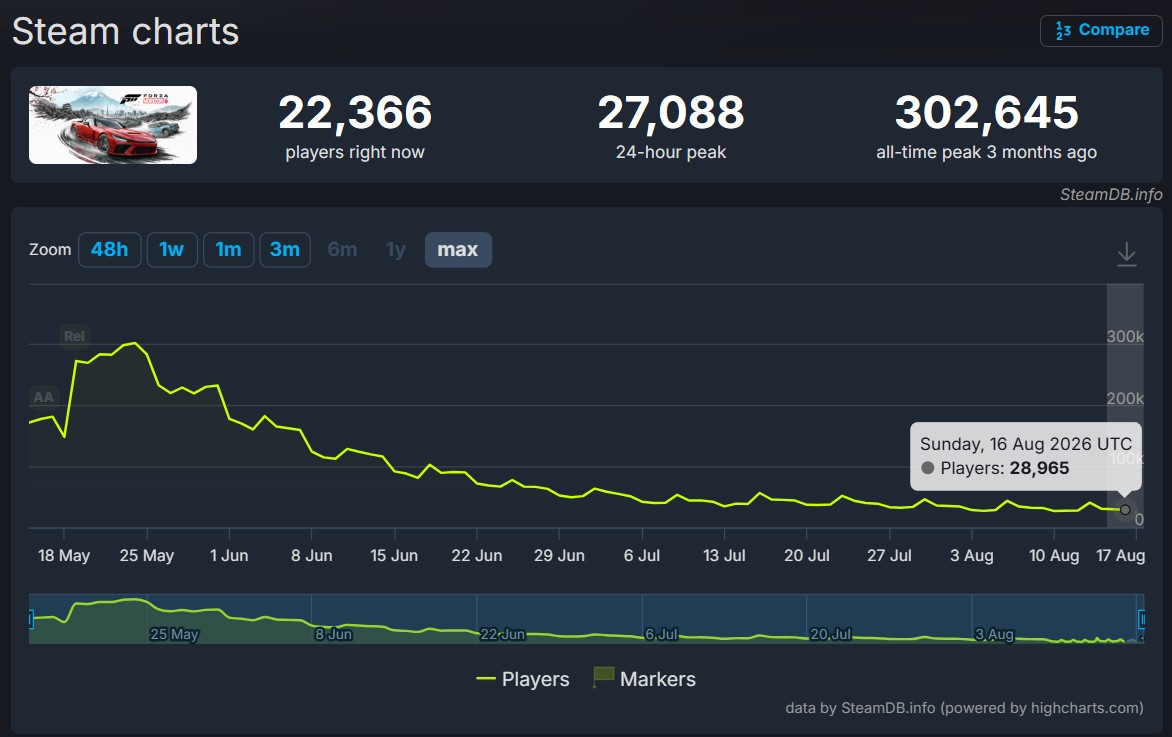
Task: Open SteamDB.info credit link
Action: (x=1111, y=194)
